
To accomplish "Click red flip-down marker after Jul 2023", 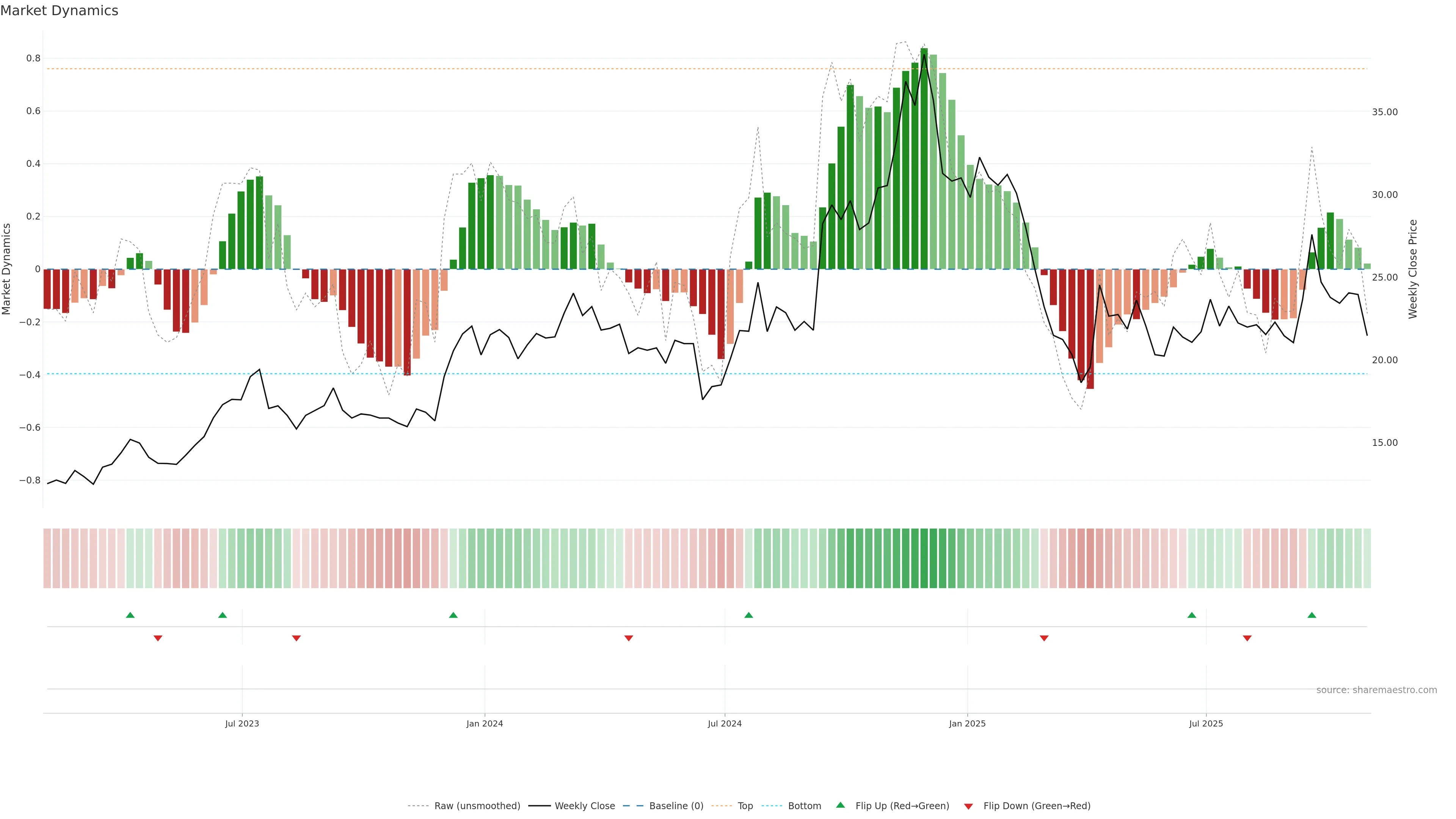I will (x=296, y=638).
